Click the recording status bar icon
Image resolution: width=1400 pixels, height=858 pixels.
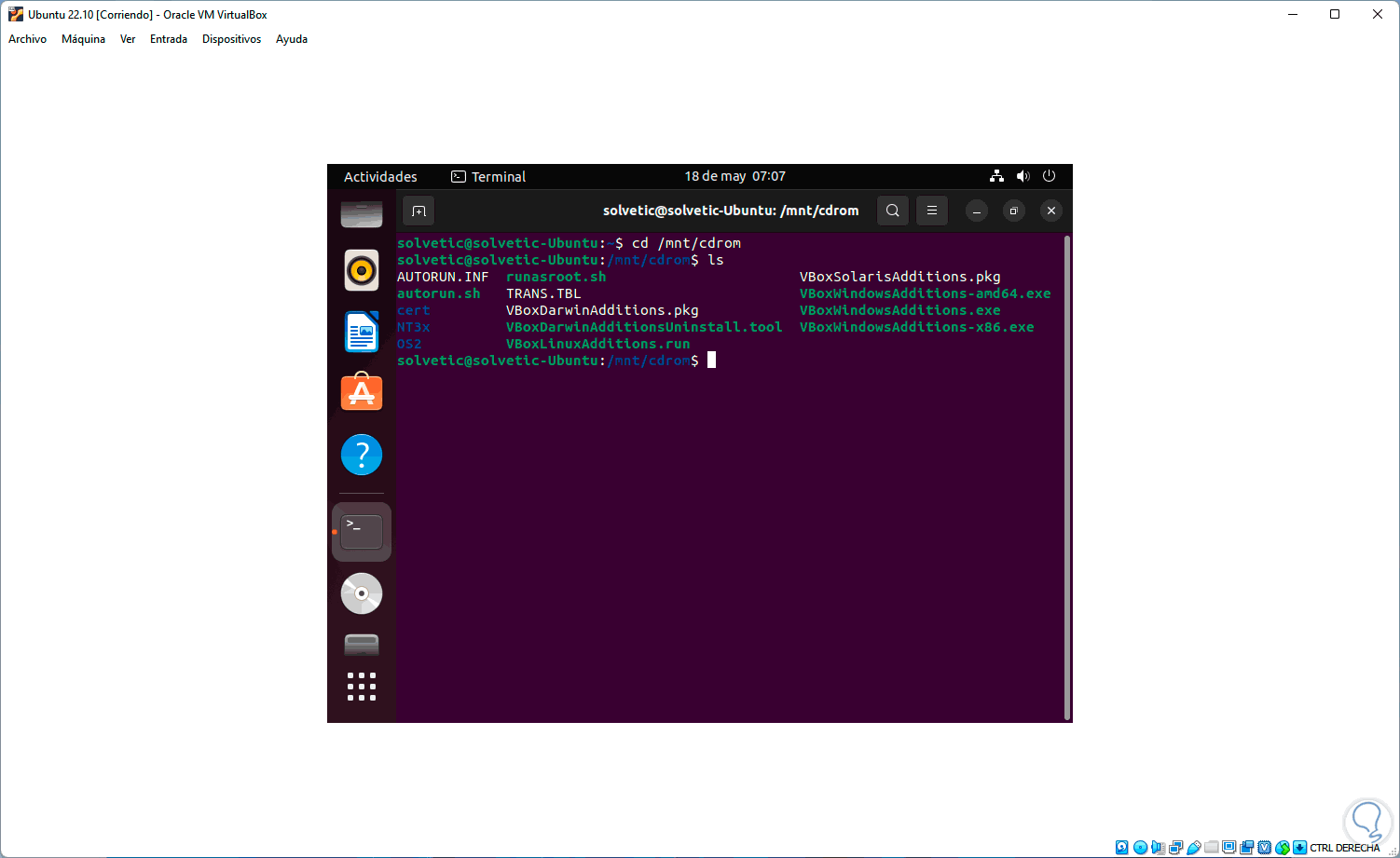1246,848
